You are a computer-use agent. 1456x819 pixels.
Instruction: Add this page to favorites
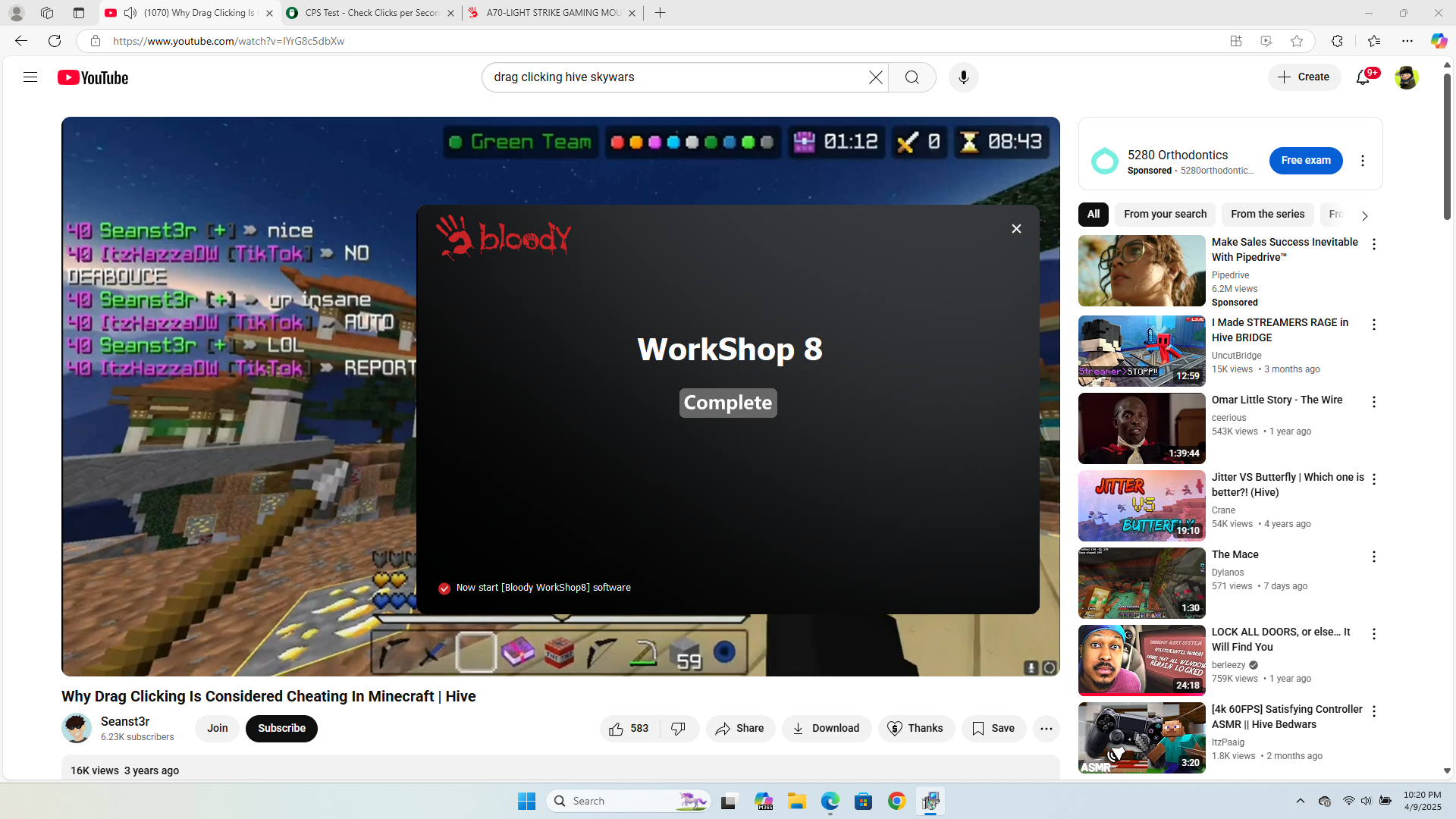(x=1297, y=41)
